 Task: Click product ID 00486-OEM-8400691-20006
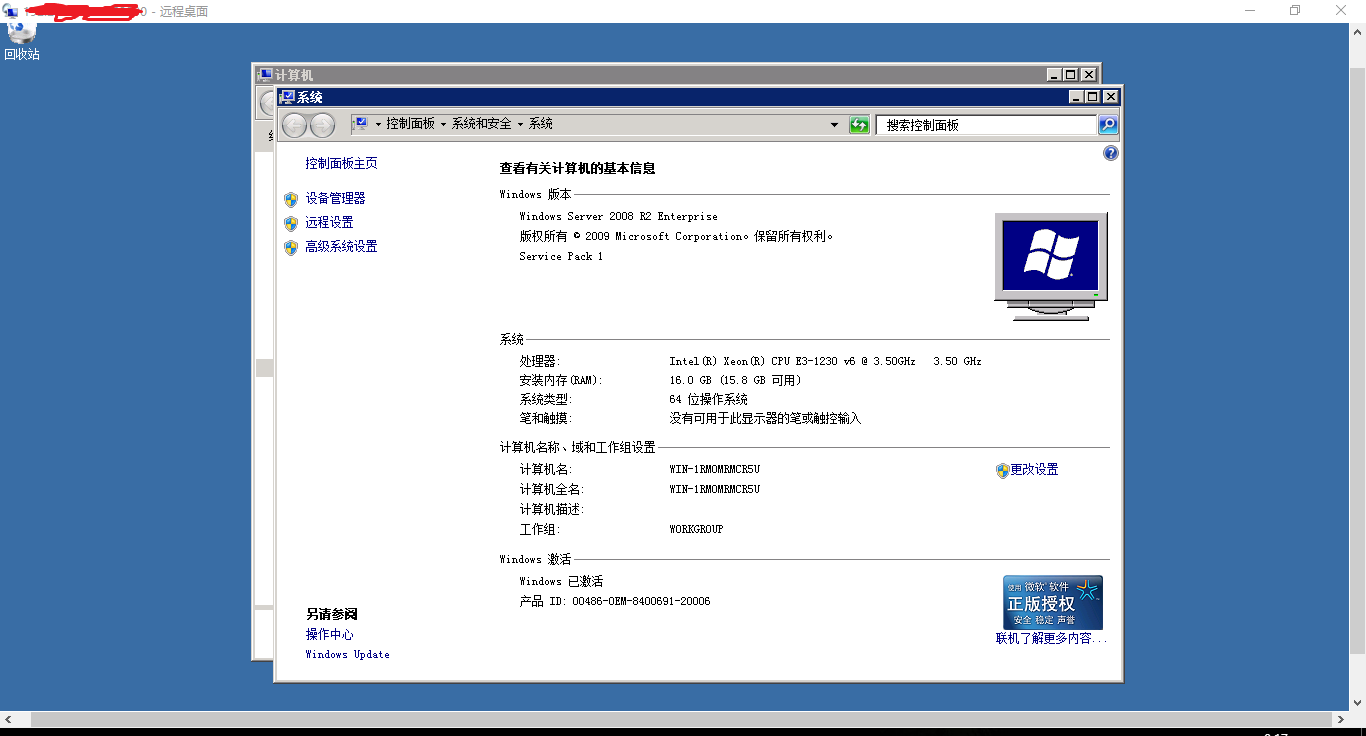(641, 602)
